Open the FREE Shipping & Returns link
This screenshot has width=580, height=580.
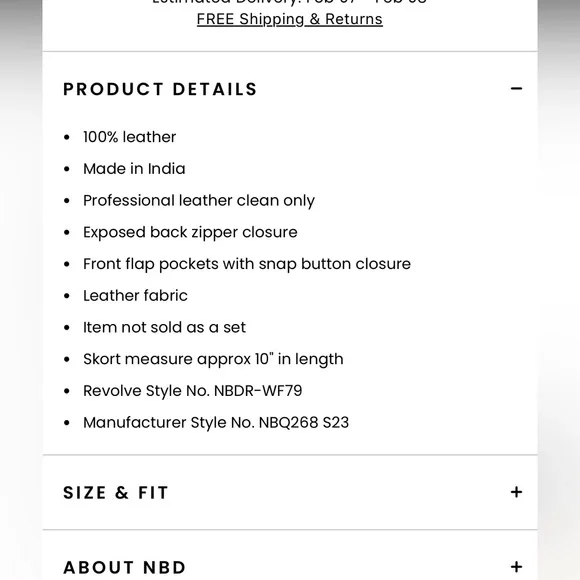coord(290,19)
